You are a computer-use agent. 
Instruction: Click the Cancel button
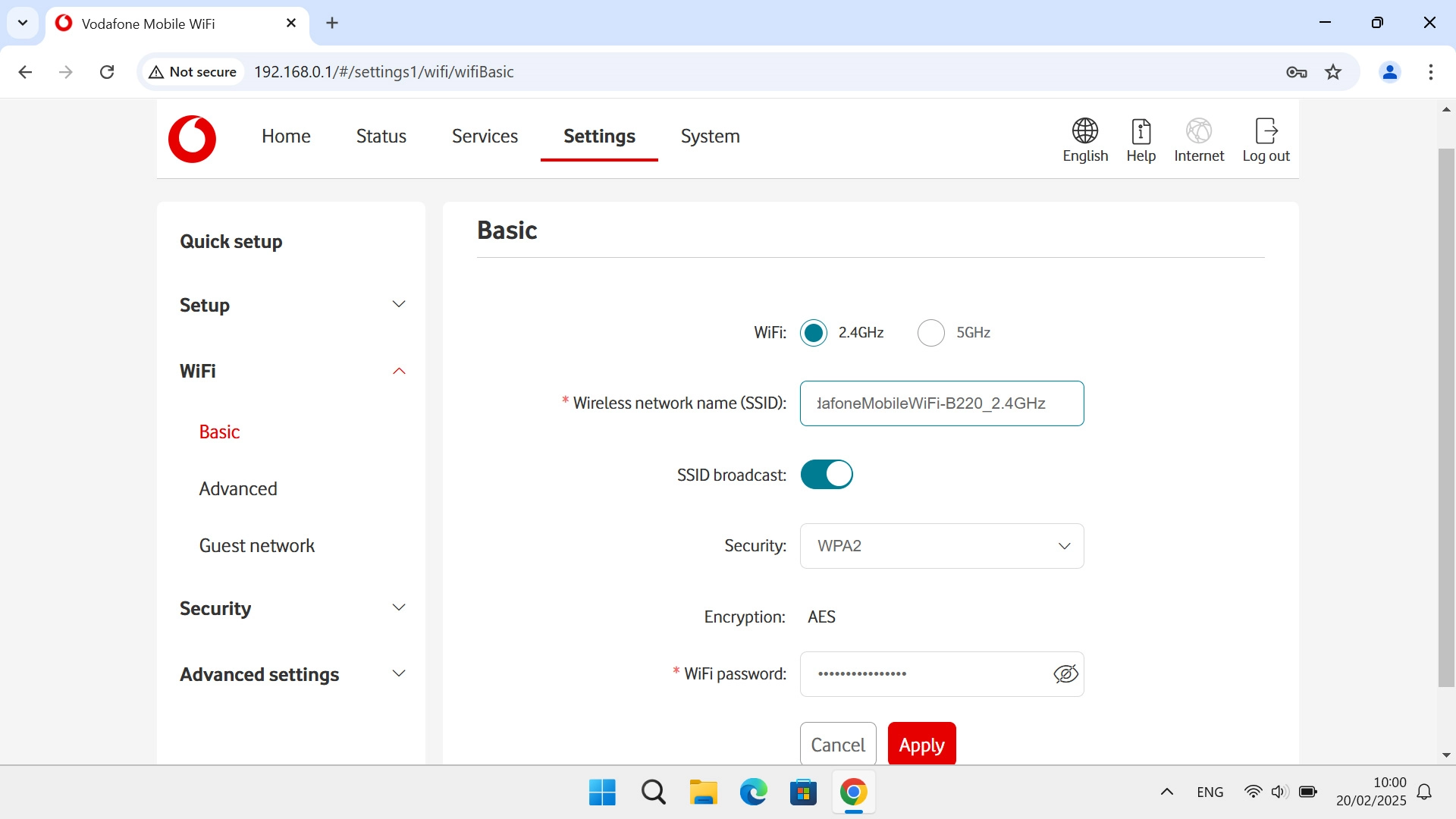pos(837,745)
